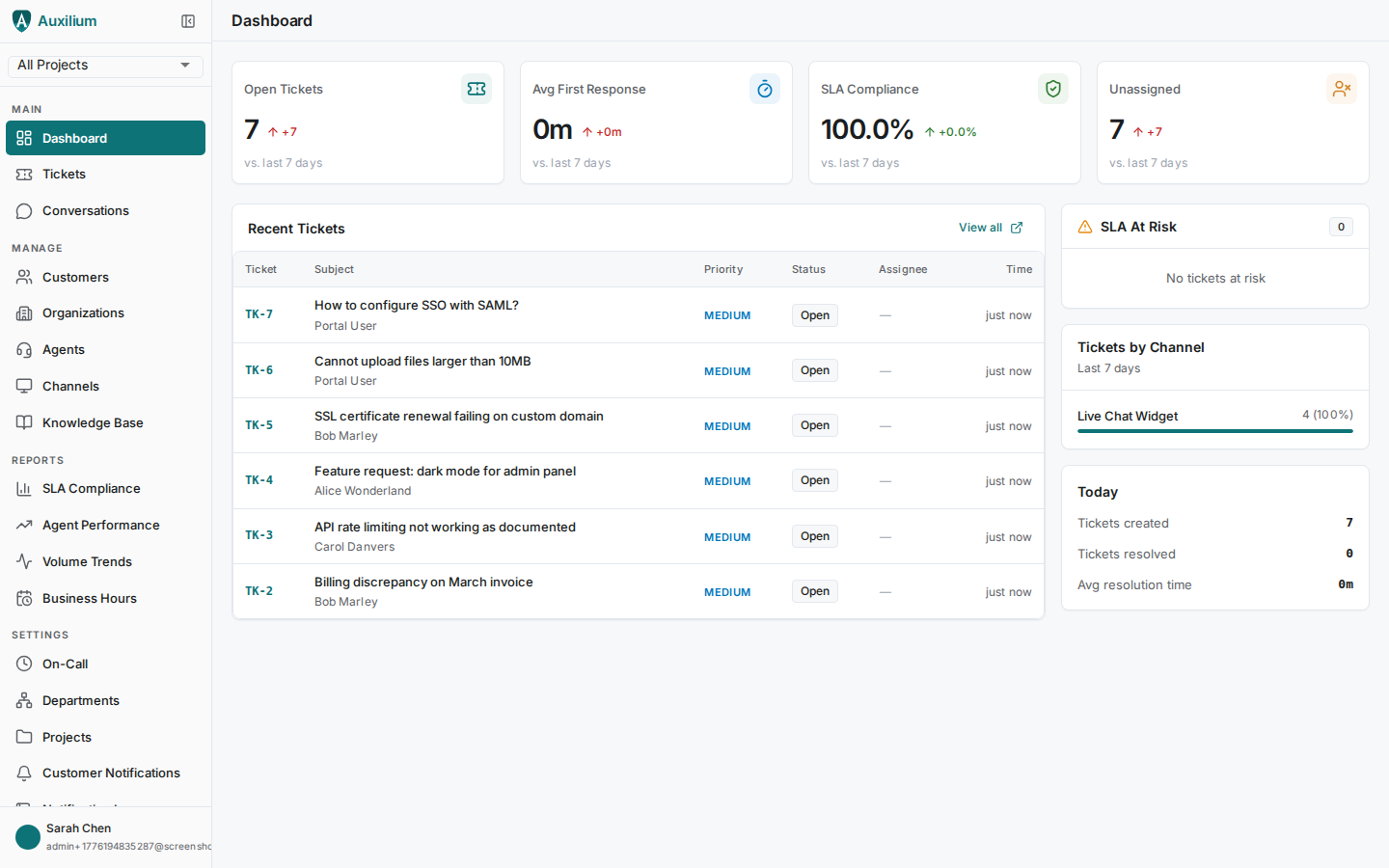The height and width of the screenshot is (868, 1389).
Task: Select the Tickets icon in the sidebar
Action: [23, 174]
